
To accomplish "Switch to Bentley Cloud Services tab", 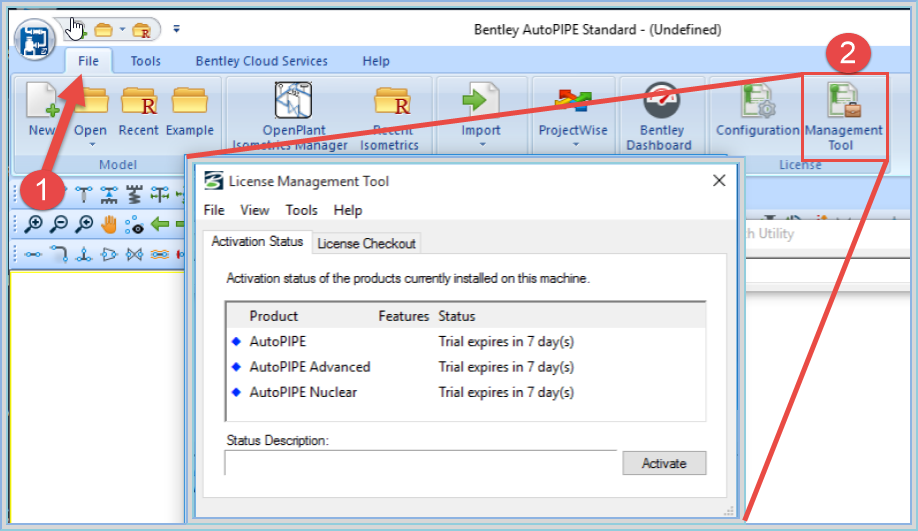I will [x=262, y=61].
